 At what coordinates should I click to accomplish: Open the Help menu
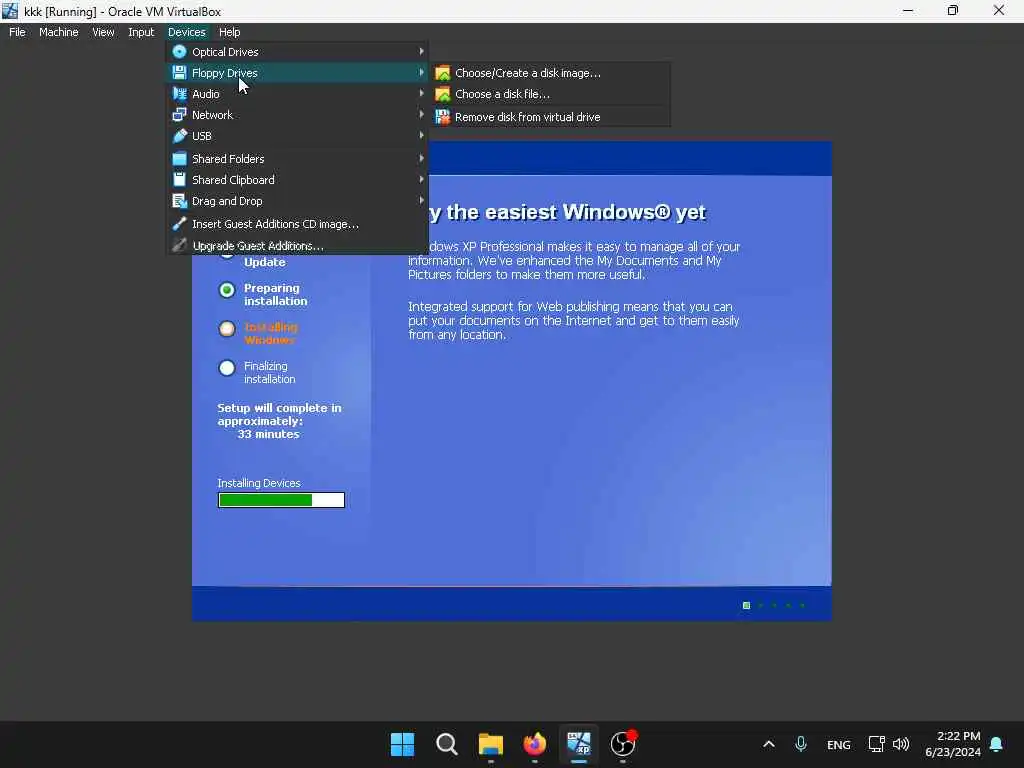[x=229, y=32]
